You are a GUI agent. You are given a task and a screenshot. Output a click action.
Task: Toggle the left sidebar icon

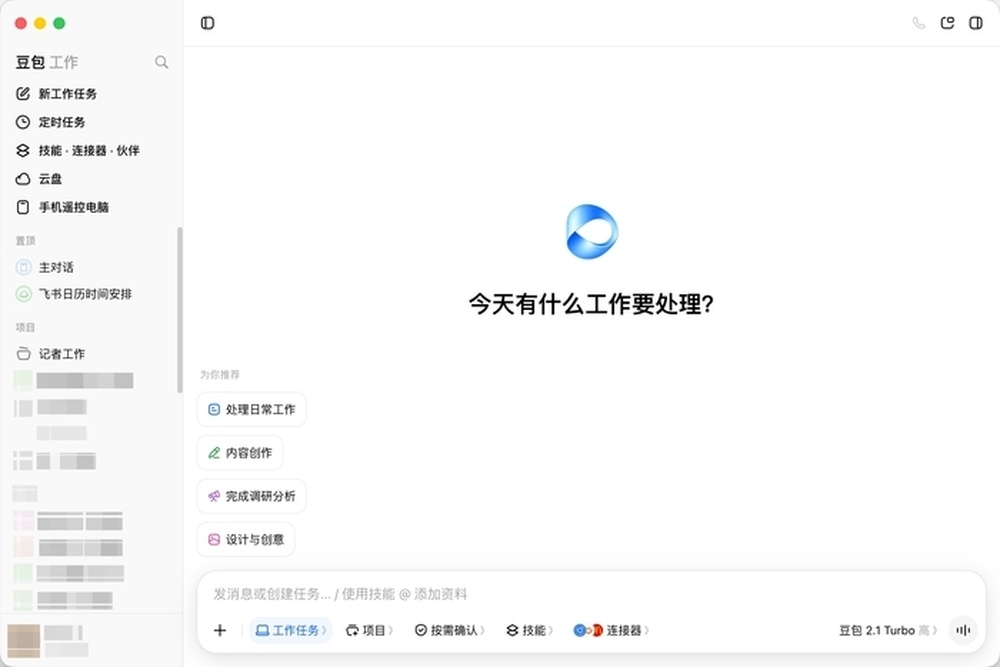207,24
